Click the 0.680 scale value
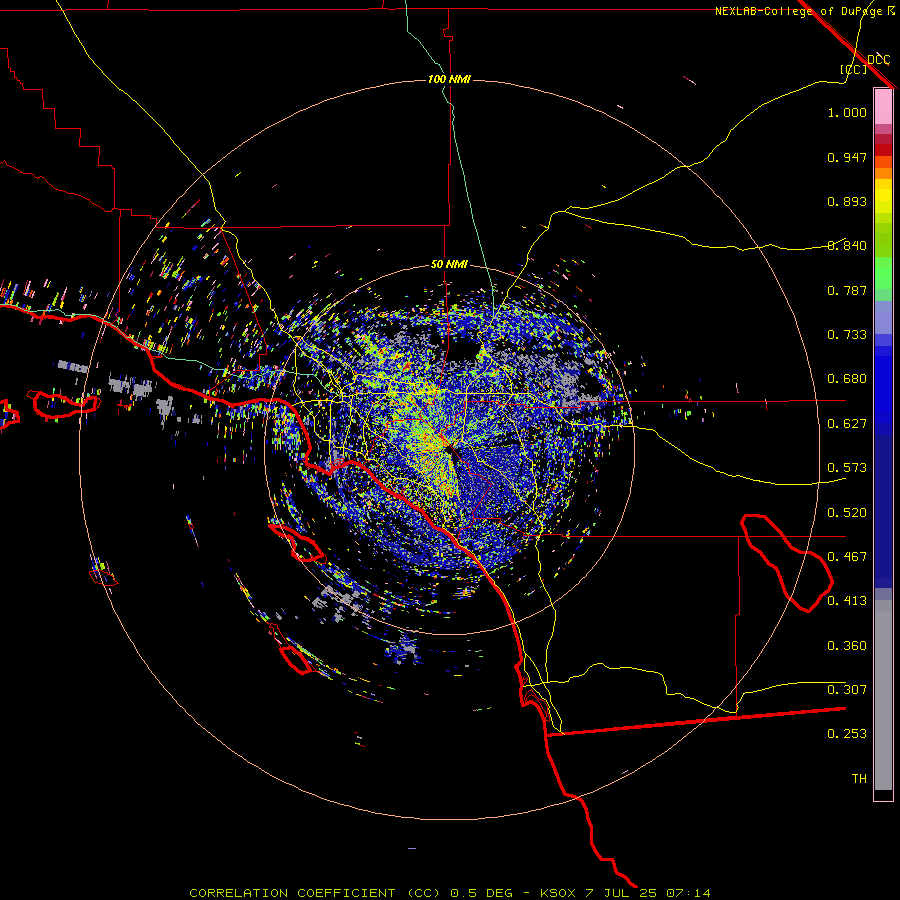The image size is (900, 900). [847, 379]
